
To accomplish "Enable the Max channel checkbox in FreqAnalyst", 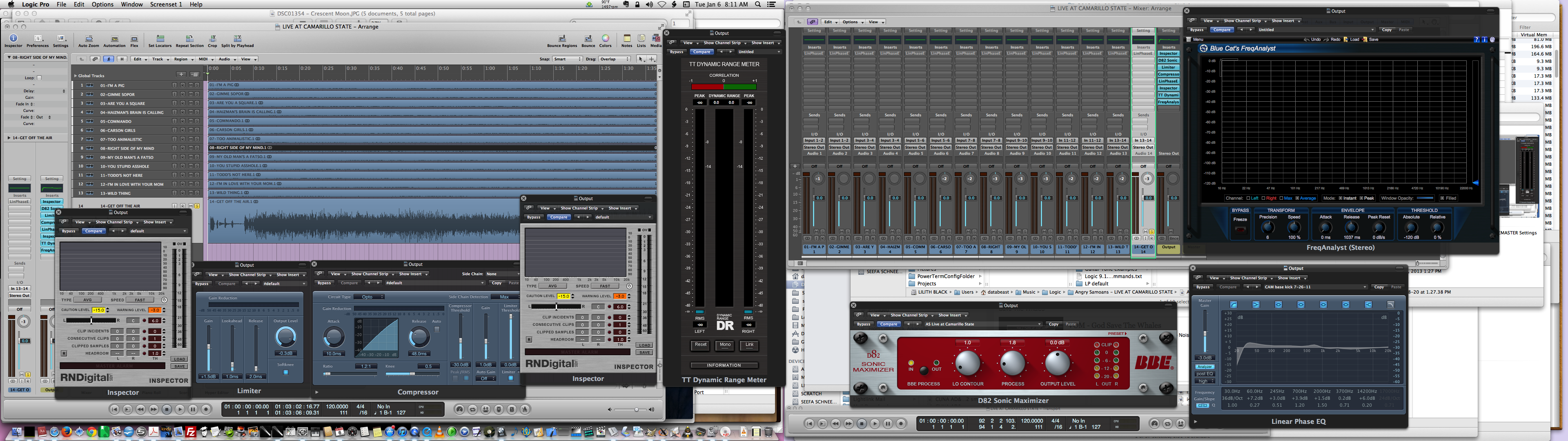I will tap(1281, 198).
